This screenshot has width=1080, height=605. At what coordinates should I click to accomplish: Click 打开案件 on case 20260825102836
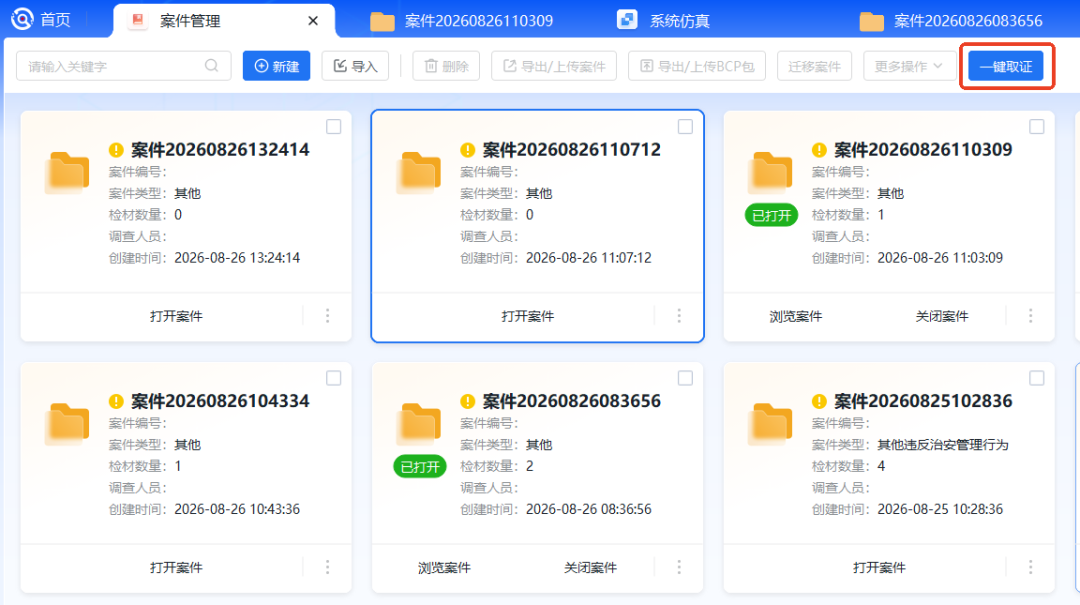(879, 568)
